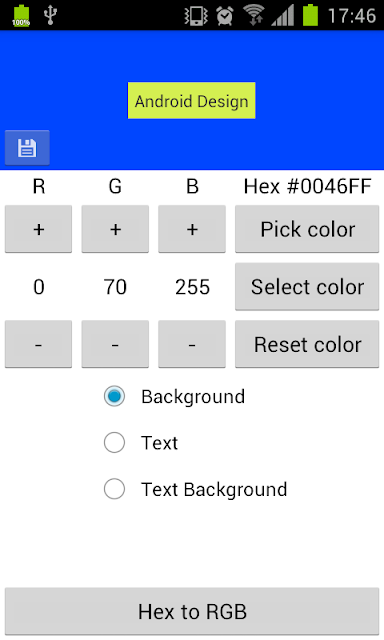Select the Text radio option
The height and width of the screenshot is (640, 384).
[x=141, y=443]
